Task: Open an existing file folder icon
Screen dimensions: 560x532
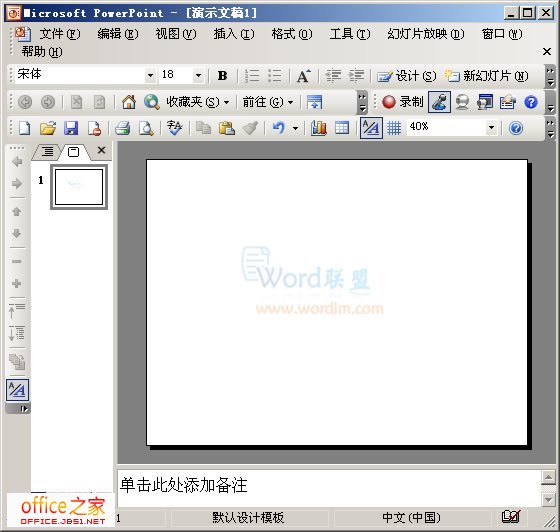Action: pos(48,128)
